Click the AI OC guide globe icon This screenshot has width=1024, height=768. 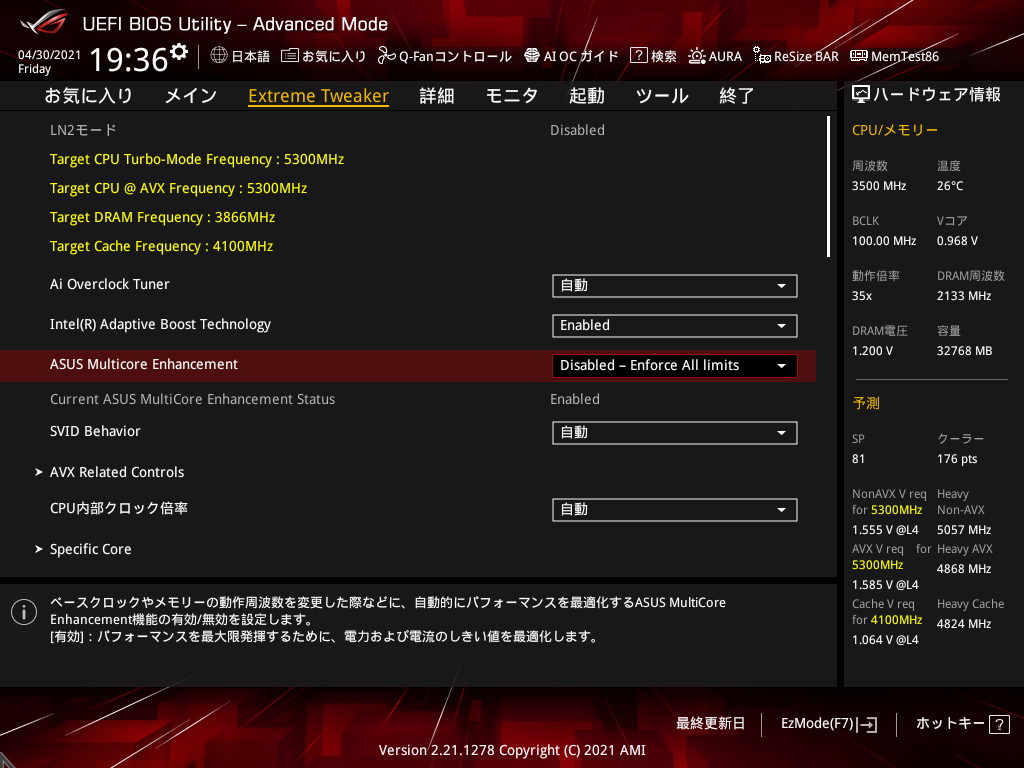click(x=532, y=56)
